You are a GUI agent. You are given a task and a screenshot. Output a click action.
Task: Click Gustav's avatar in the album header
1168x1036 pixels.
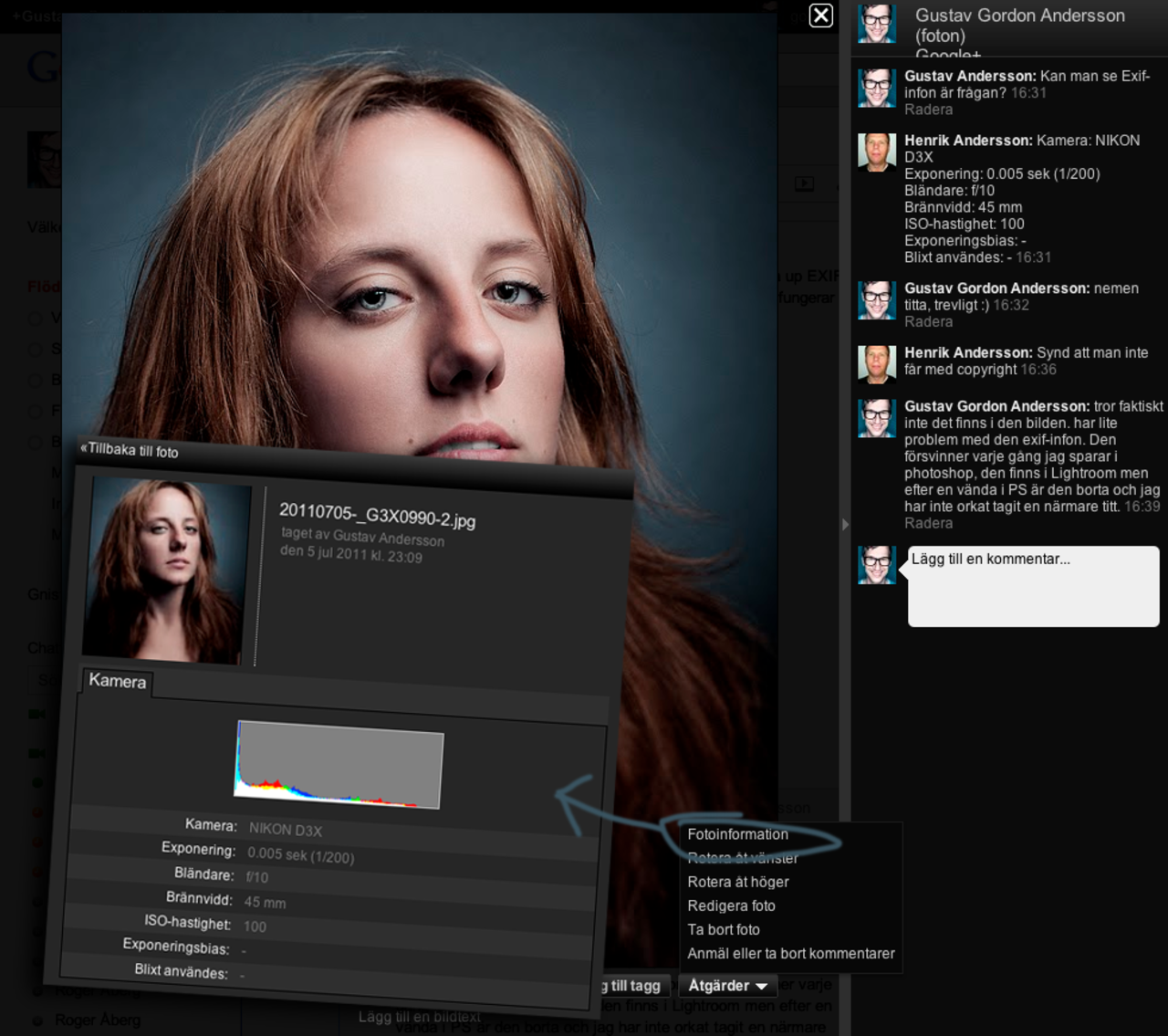click(x=876, y=24)
